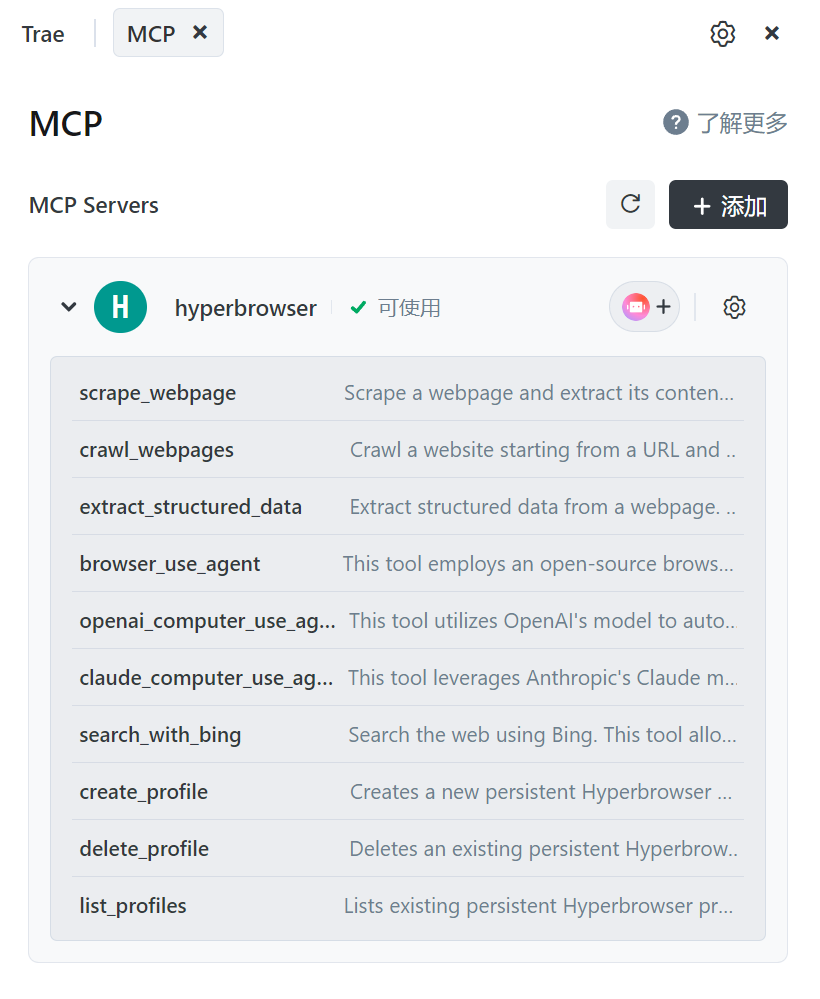
Task: Open the 了解更多 link
Action: (x=745, y=122)
